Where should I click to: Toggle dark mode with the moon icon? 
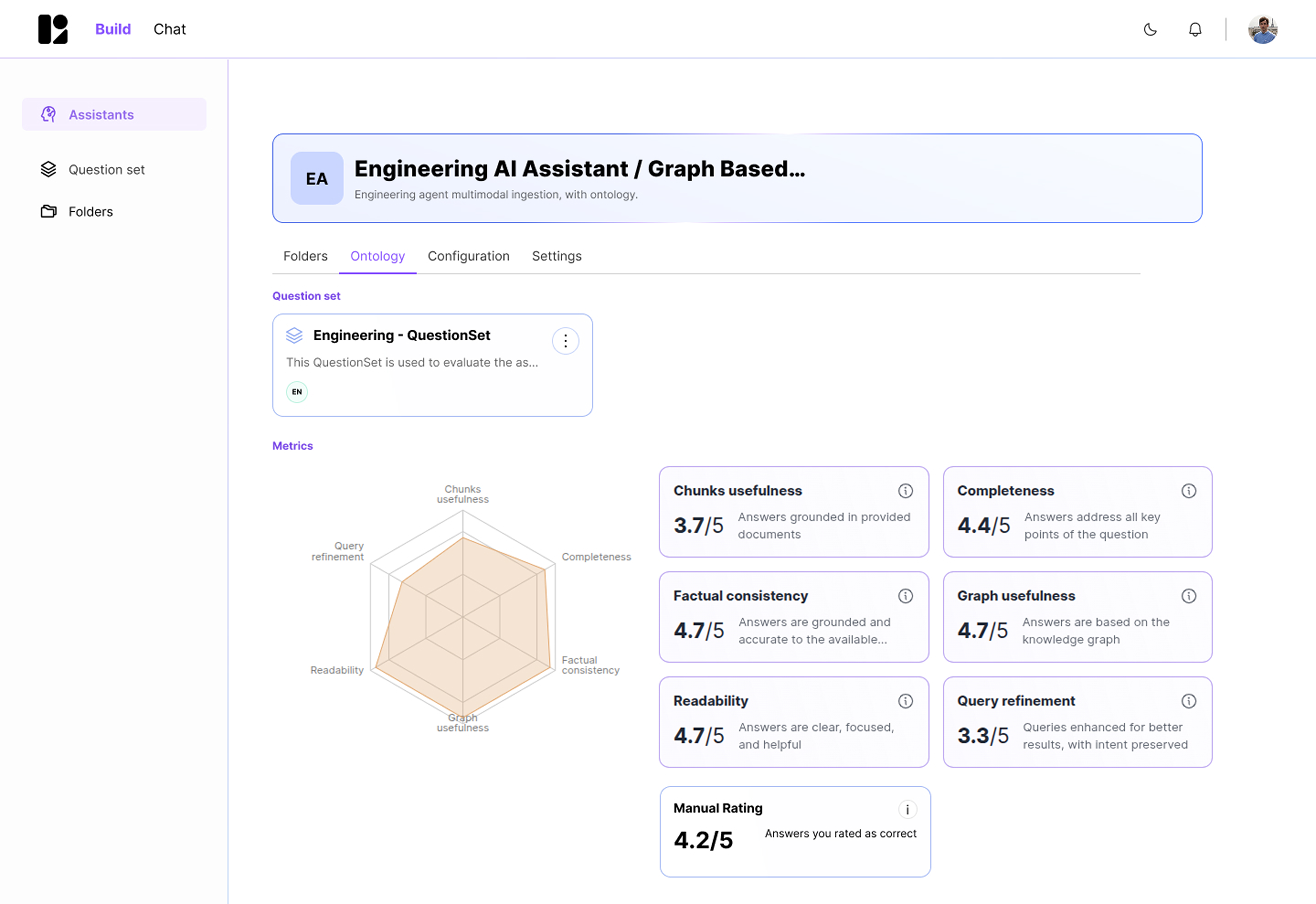coord(1149,30)
